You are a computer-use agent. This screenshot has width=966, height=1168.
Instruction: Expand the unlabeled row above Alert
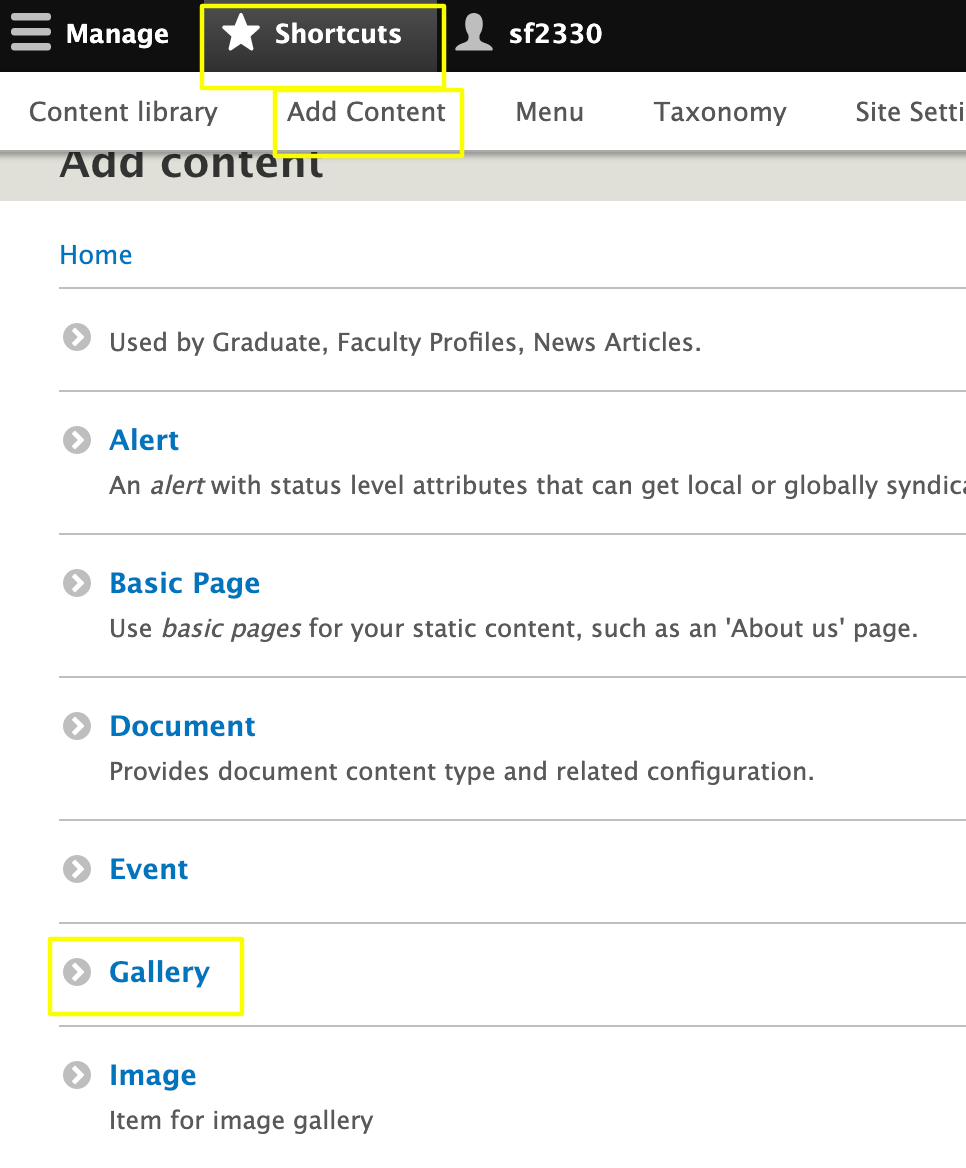pos(76,337)
